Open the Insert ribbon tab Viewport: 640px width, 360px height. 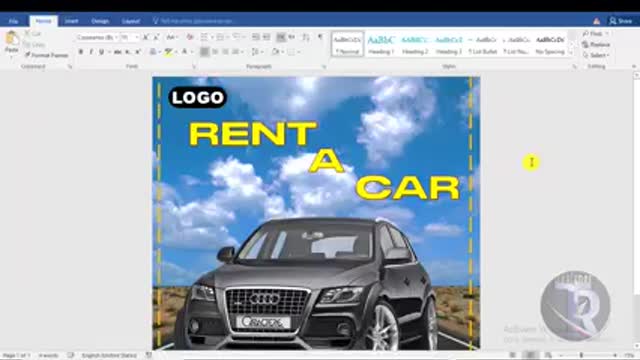click(x=71, y=21)
